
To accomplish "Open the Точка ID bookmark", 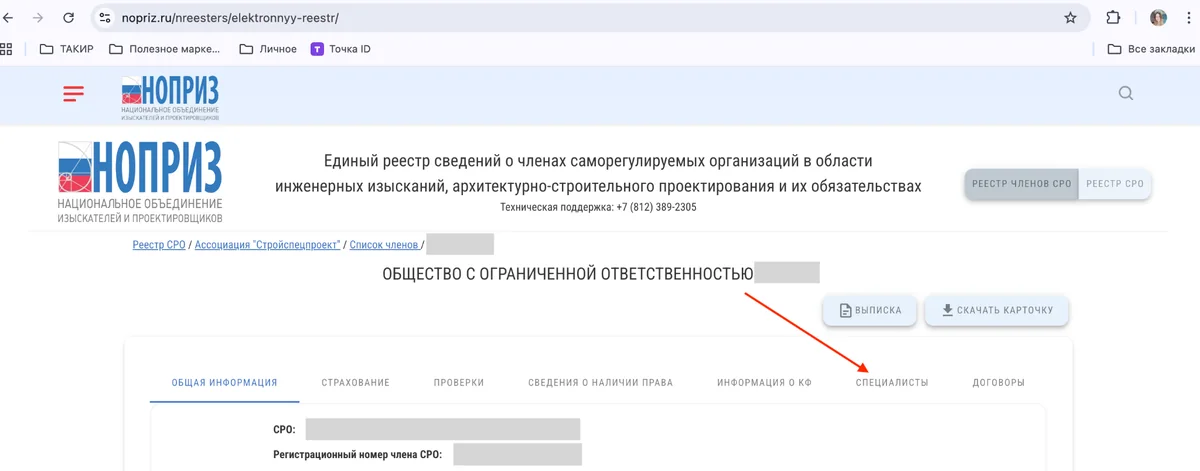I will (341, 49).
